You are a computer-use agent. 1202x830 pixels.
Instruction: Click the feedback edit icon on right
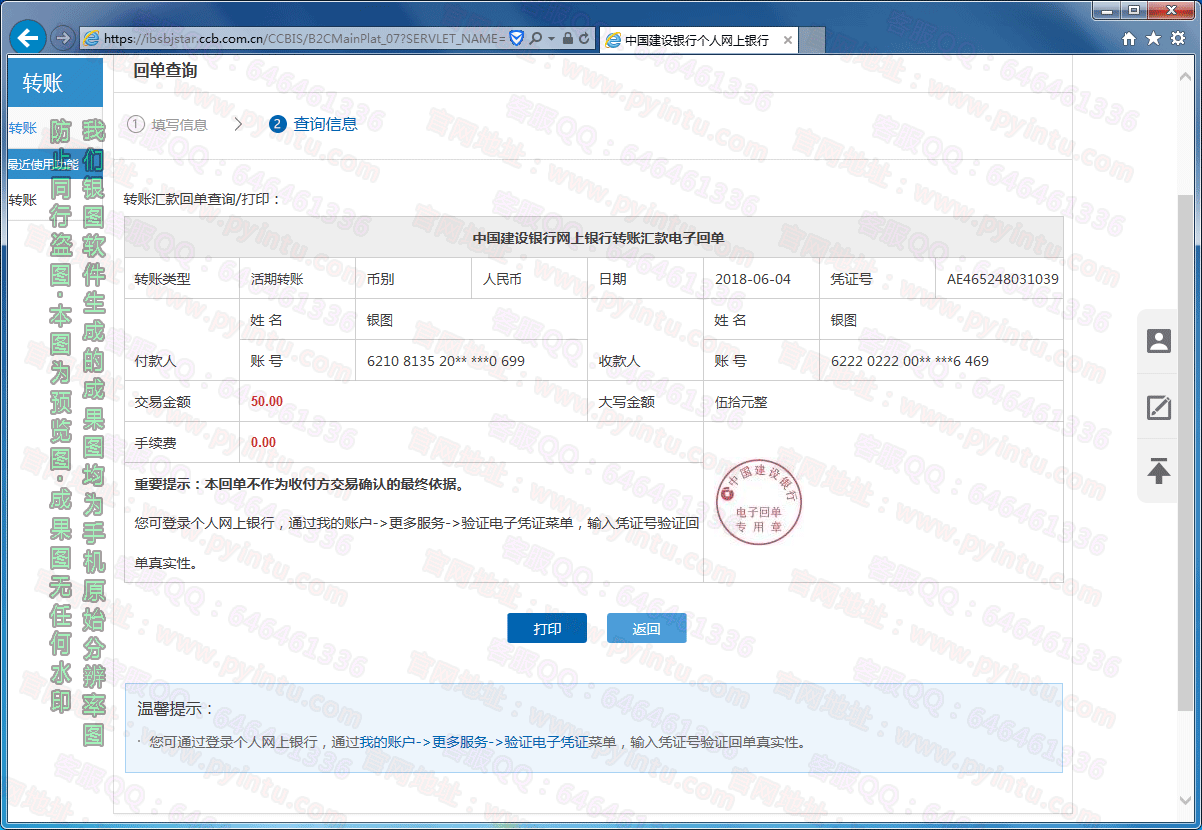tap(1158, 407)
